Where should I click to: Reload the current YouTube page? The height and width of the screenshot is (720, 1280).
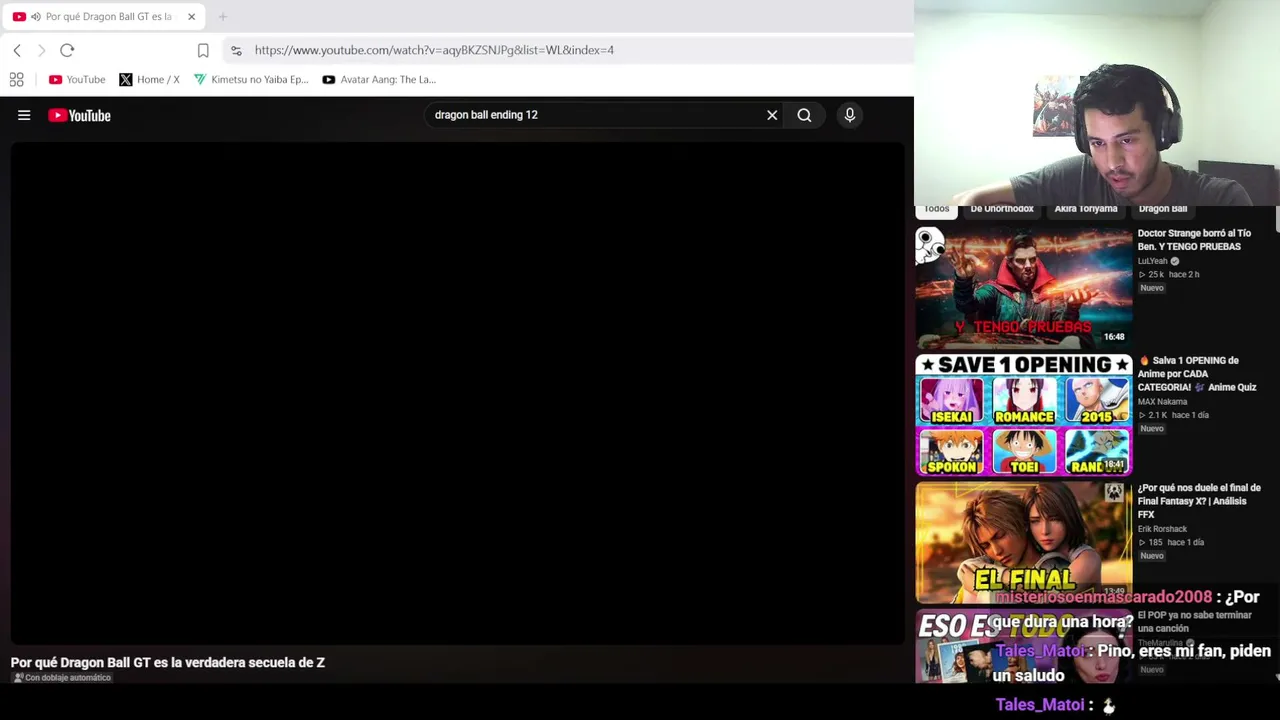(x=67, y=50)
